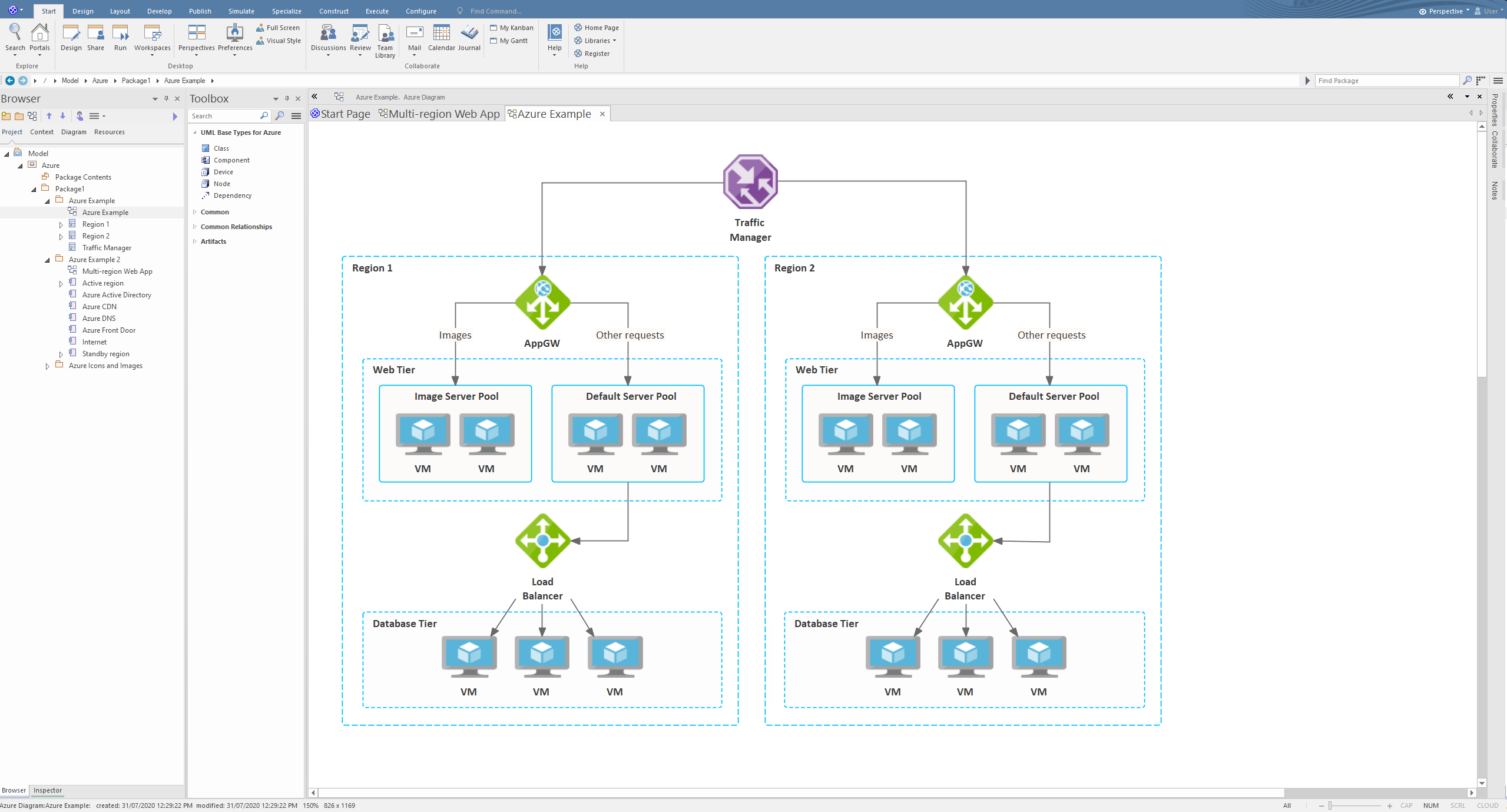
Task: Click the Find Package input field
Action: click(1386, 81)
